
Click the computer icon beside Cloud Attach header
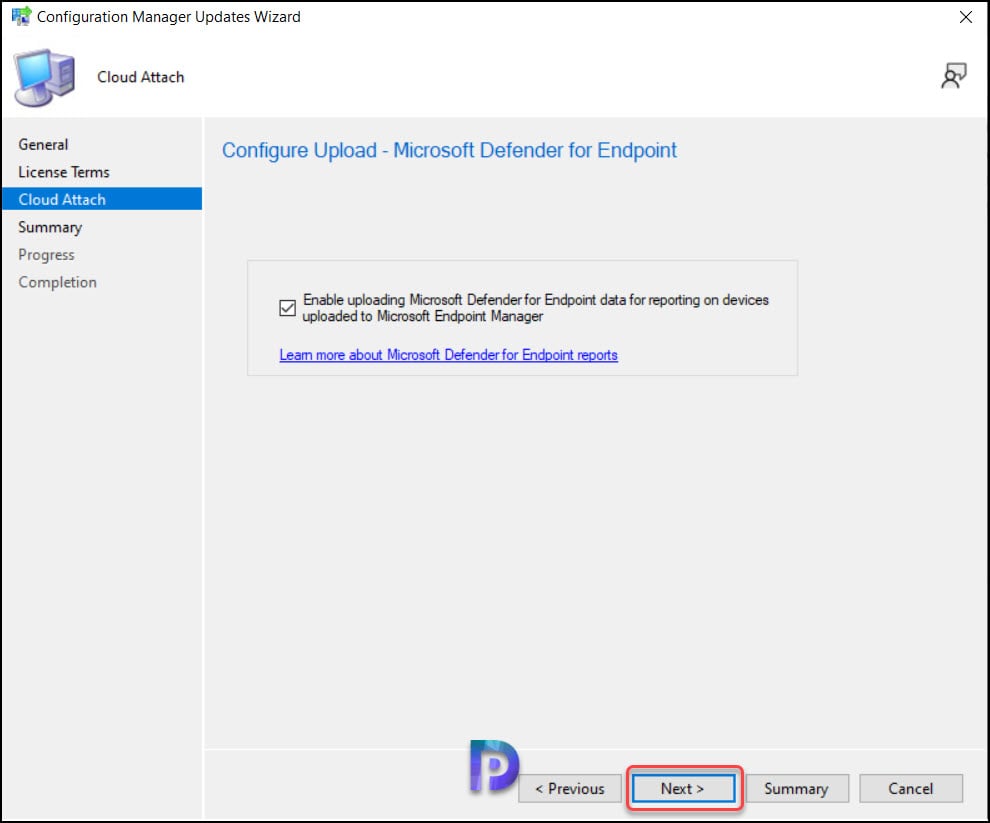point(44,77)
